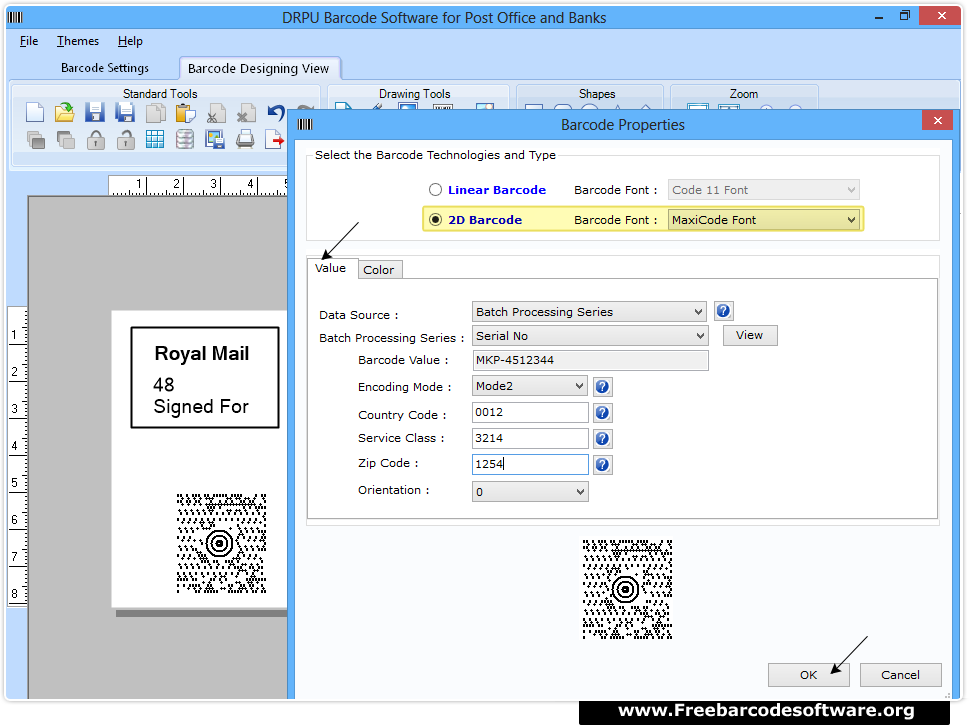Open help for Data Source
Screen dimensions: 970x725
tap(723, 311)
